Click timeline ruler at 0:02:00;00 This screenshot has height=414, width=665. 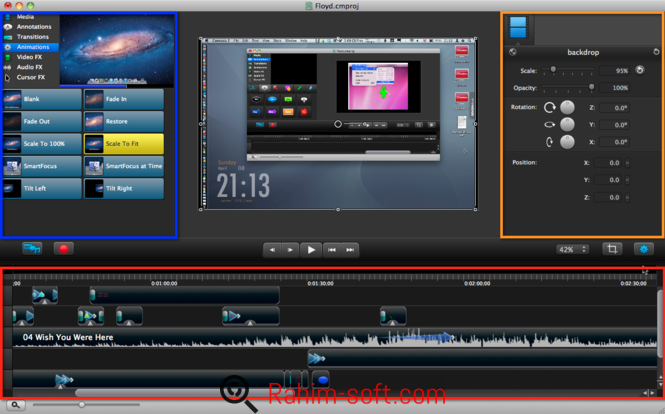coord(477,283)
